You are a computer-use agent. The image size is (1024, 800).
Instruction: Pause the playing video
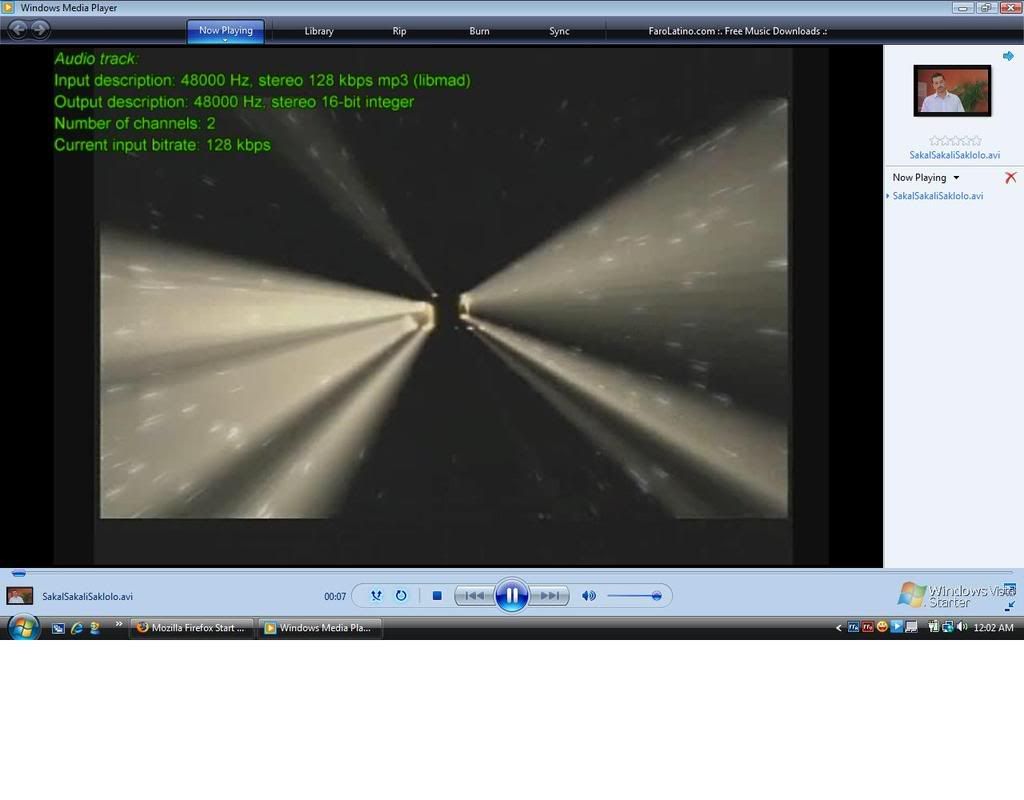click(511, 595)
